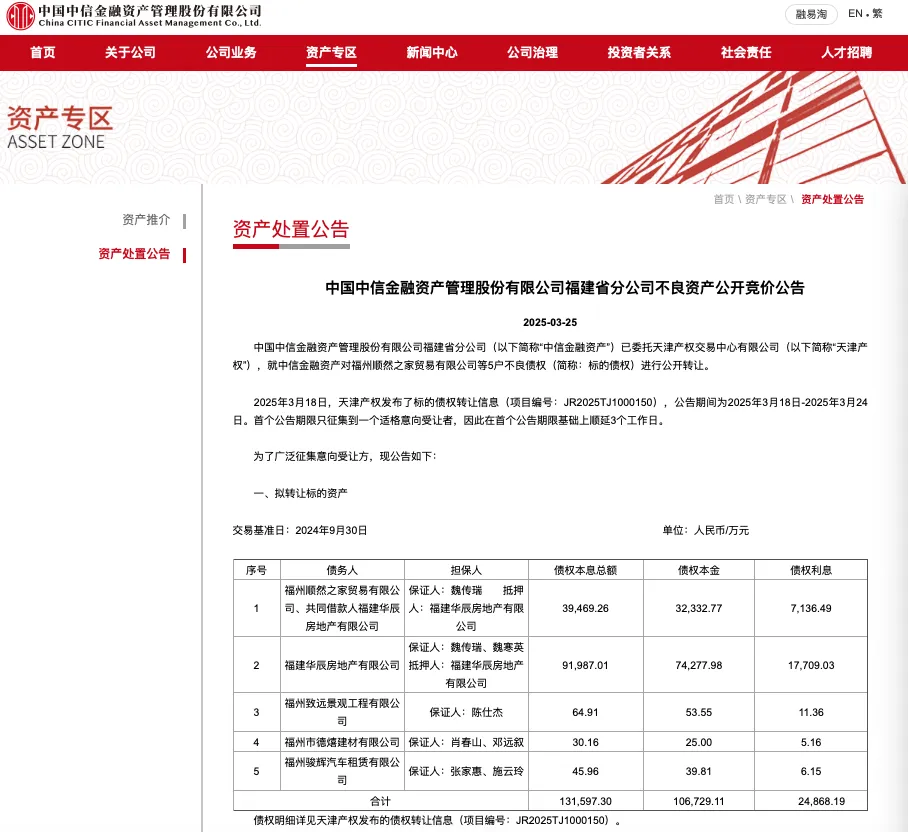Click cell value 25.00
This screenshot has height=832, width=908.
tap(698, 742)
